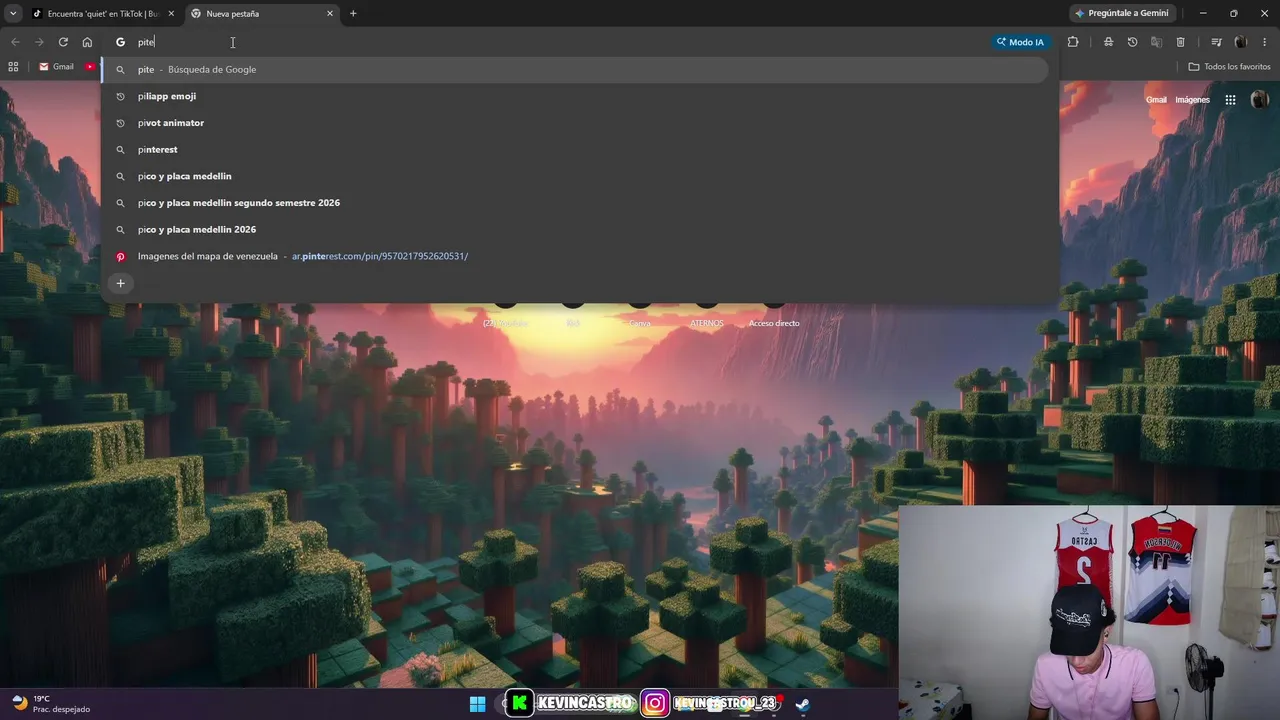Open the history clock extension icon
This screenshot has height=720, width=1280.
tap(1132, 42)
